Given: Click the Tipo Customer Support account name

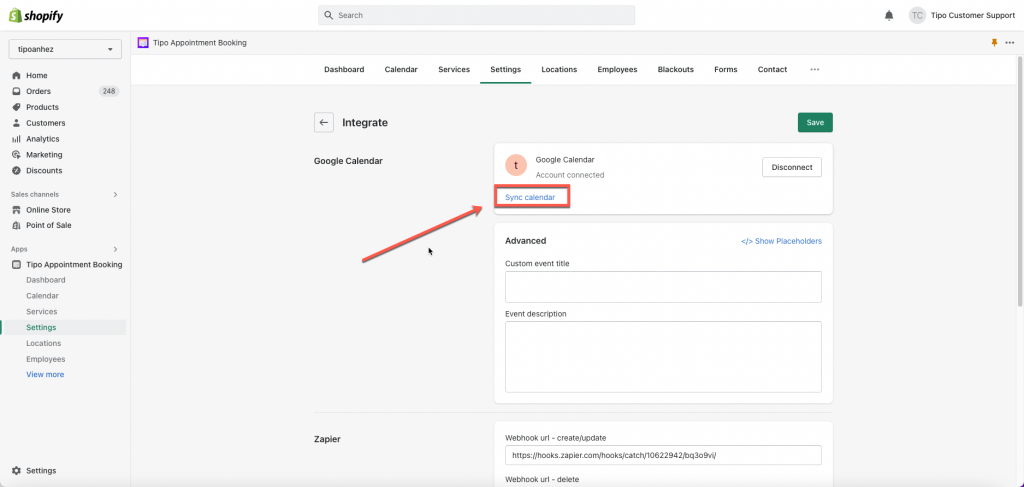Looking at the screenshot, I should [x=973, y=15].
